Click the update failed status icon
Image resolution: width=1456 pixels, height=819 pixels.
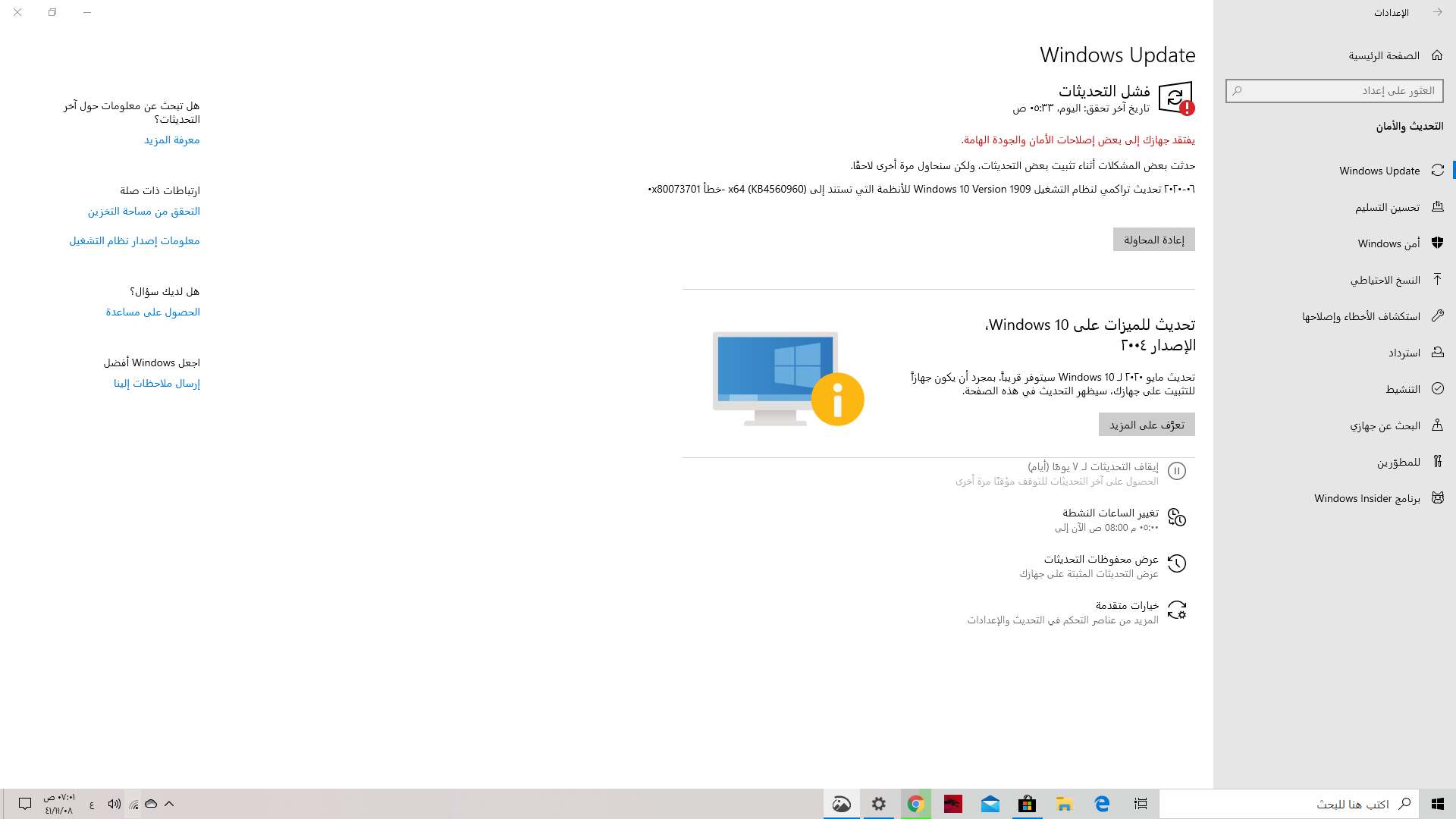[x=1175, y=99]
